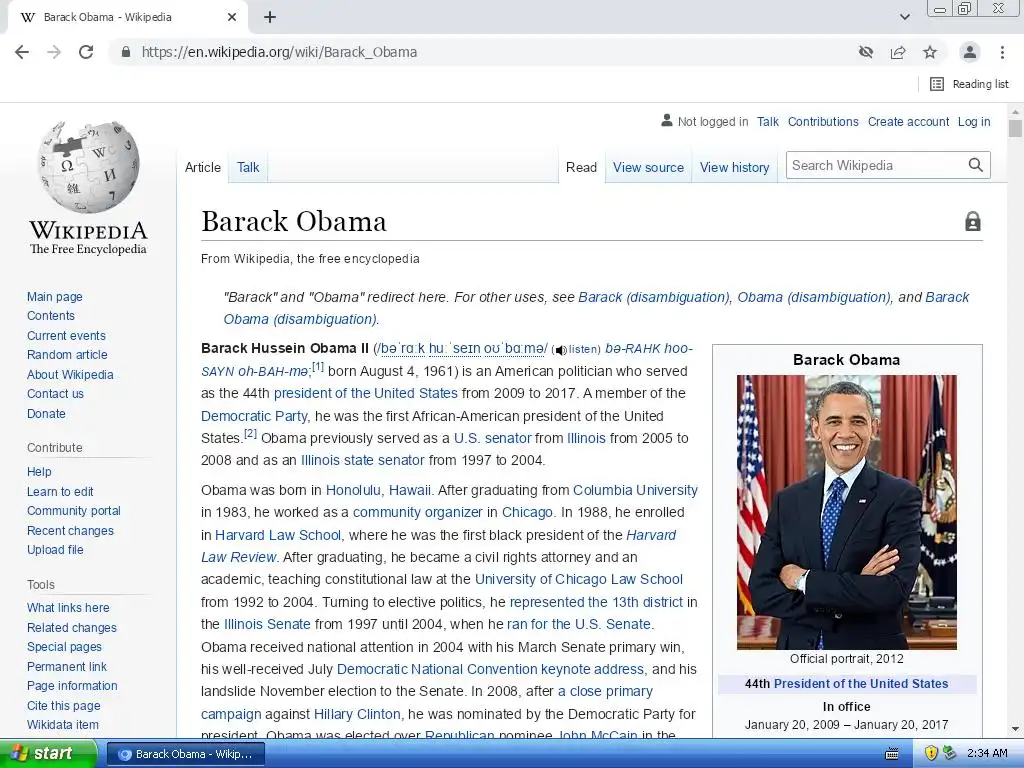View Recent changes link

71,531
